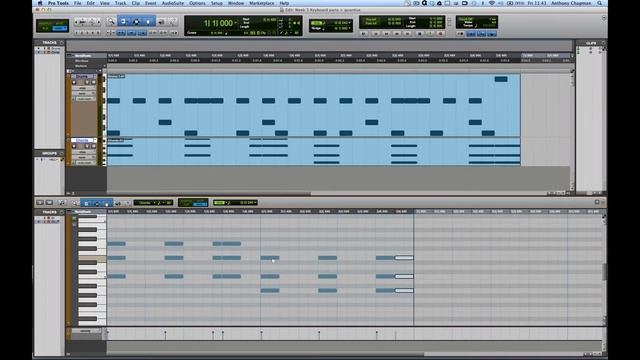Click the Markers ruler label

81,66
